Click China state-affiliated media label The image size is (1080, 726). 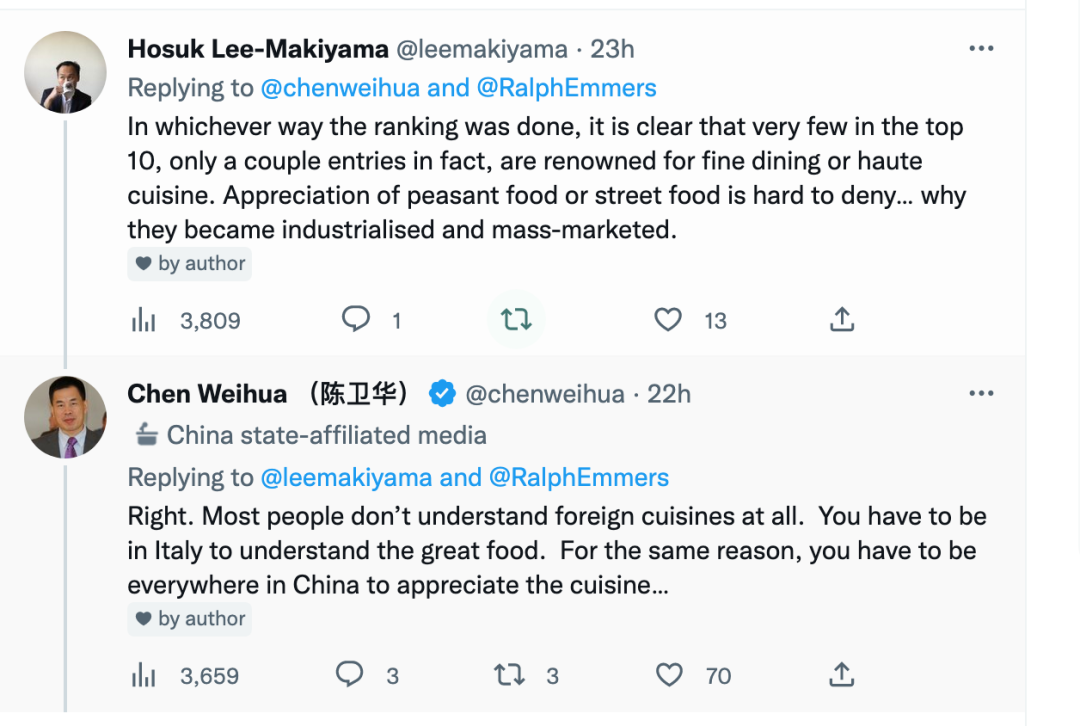coord(310,435)
